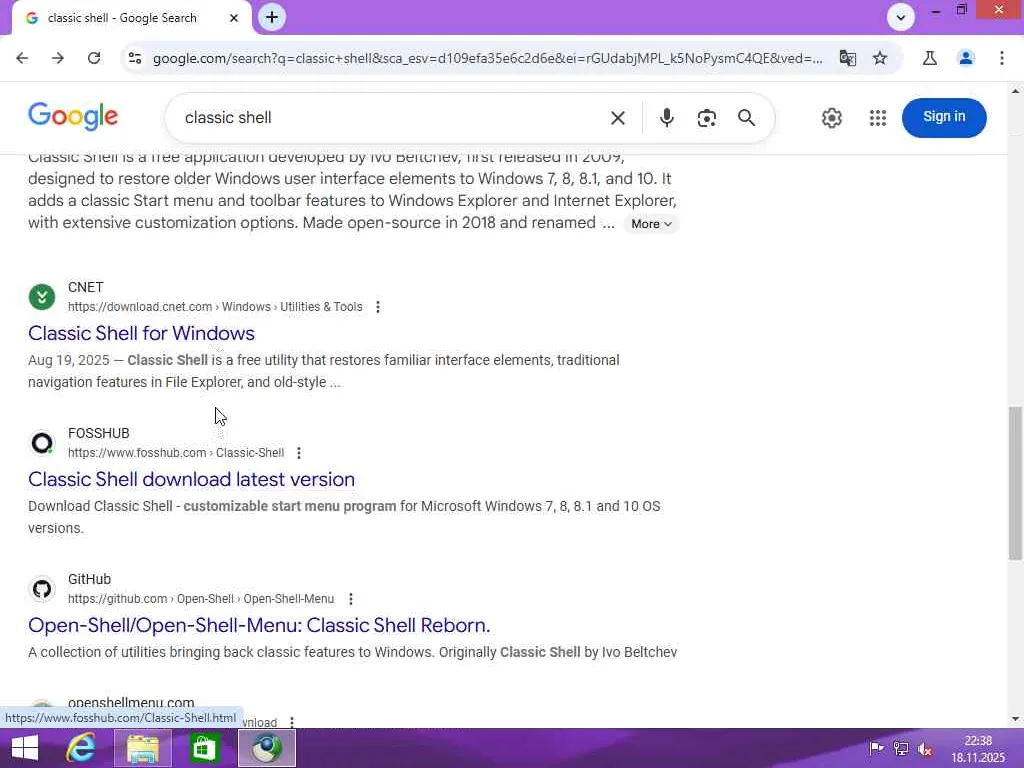Viewport: 1024px width, 768px height.
Task: Click the Google logo
Action: [x=73, y=117]
